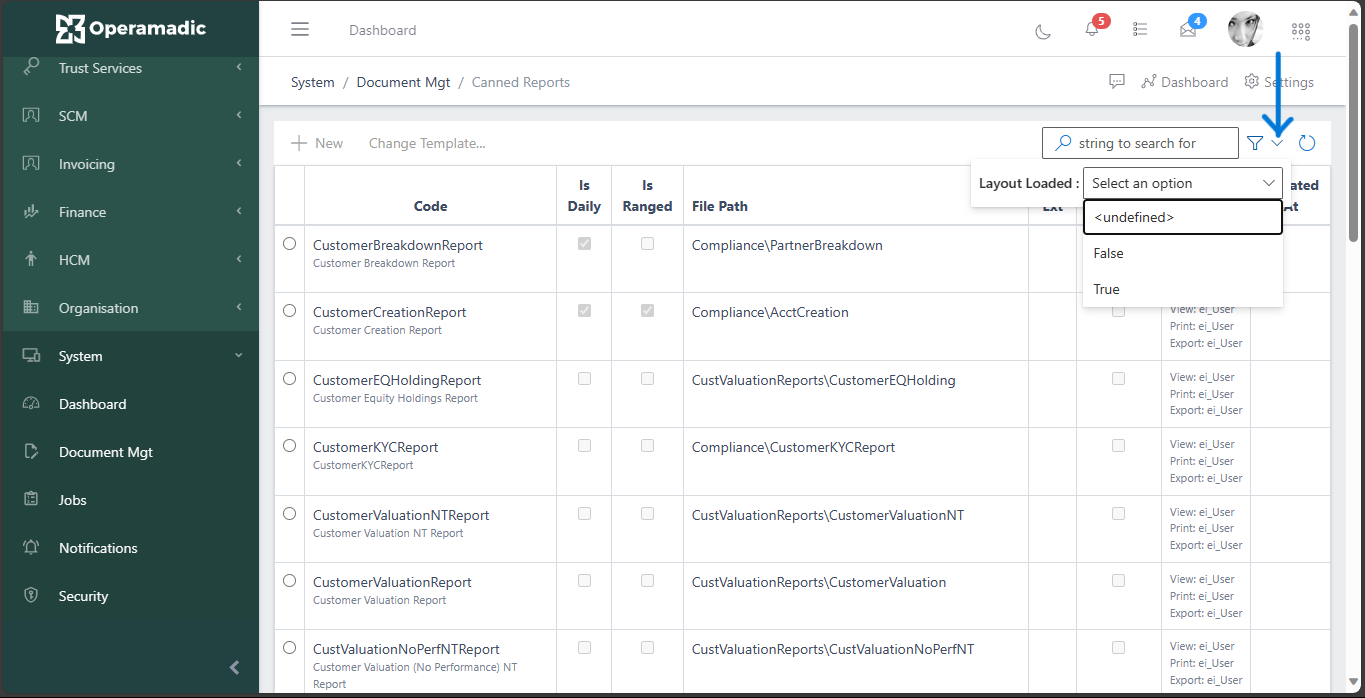Click the System monitor icon
The image size is (1365, 698).
[31, 355]
